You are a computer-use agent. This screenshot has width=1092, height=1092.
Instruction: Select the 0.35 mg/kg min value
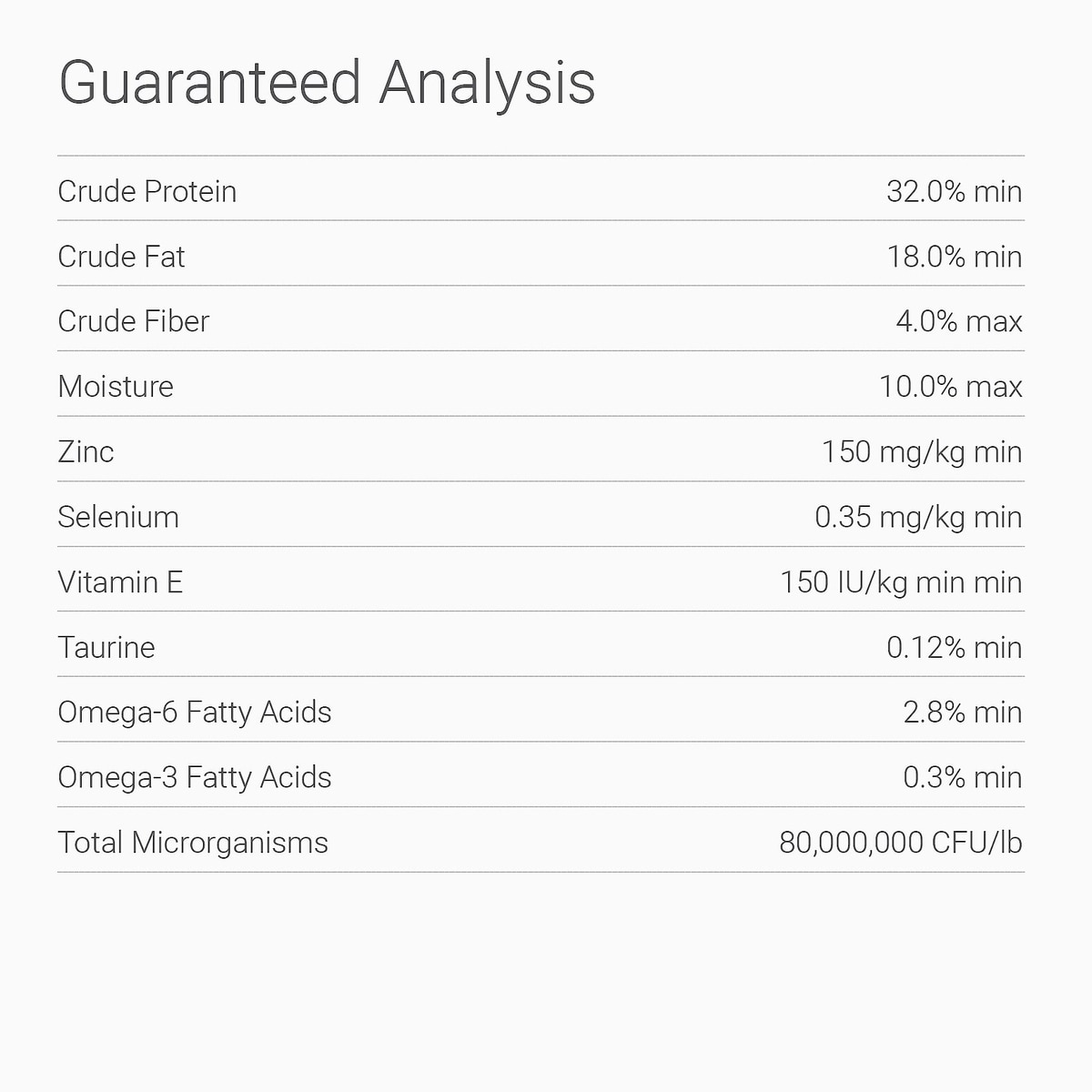point(917,517)
